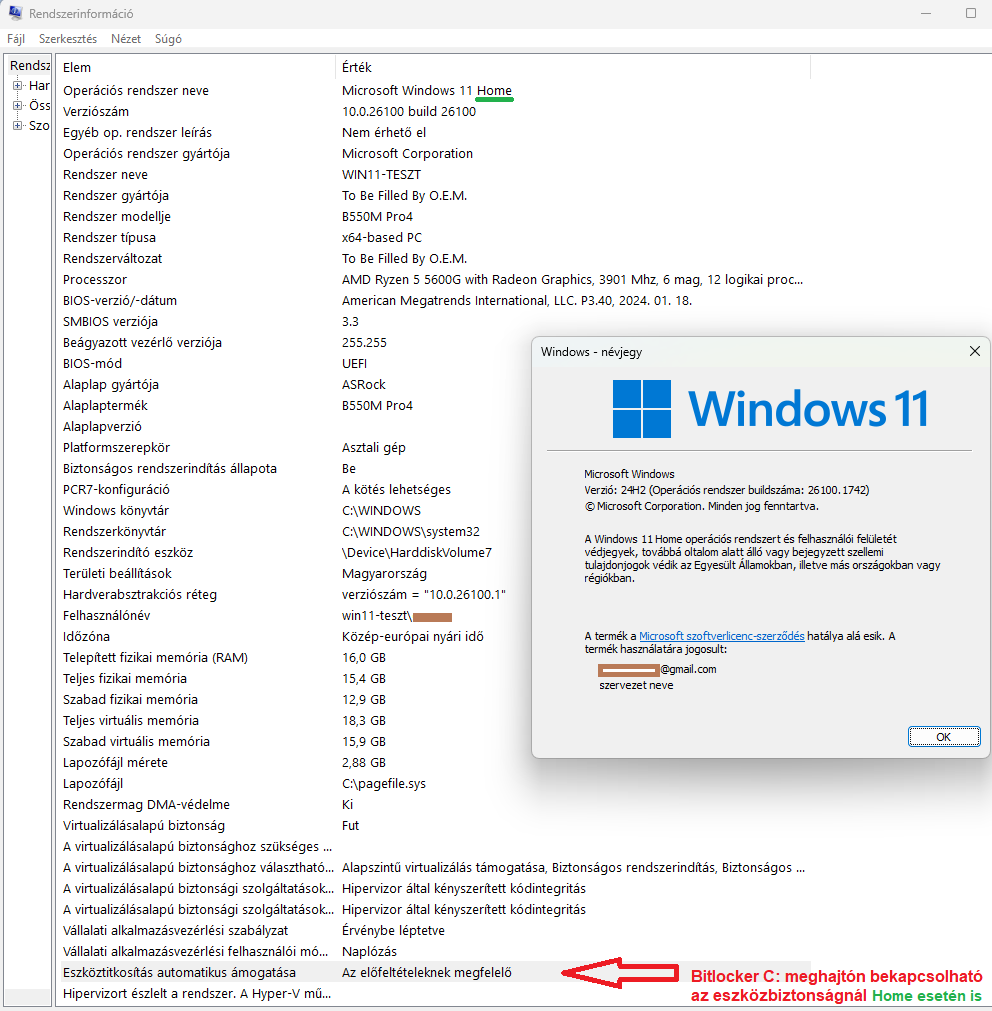Select the Operációs rendszer neve row
Image resolution: width=992 pixels, height=1011 pixels.
tap(436, 90)
